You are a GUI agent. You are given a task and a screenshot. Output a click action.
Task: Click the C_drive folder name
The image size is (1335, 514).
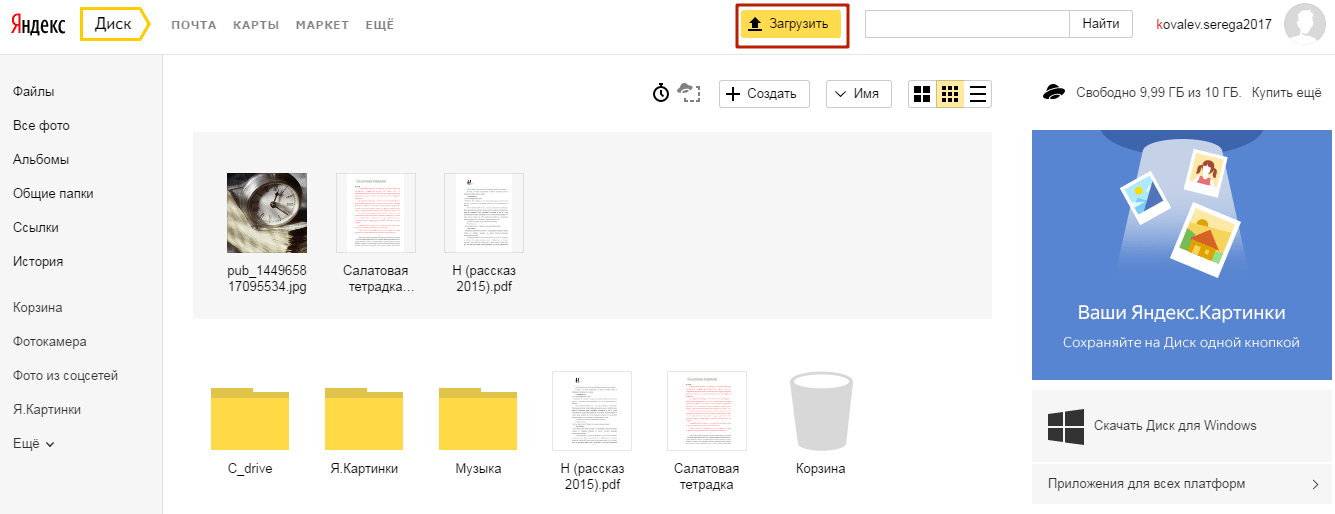[250, 469]
